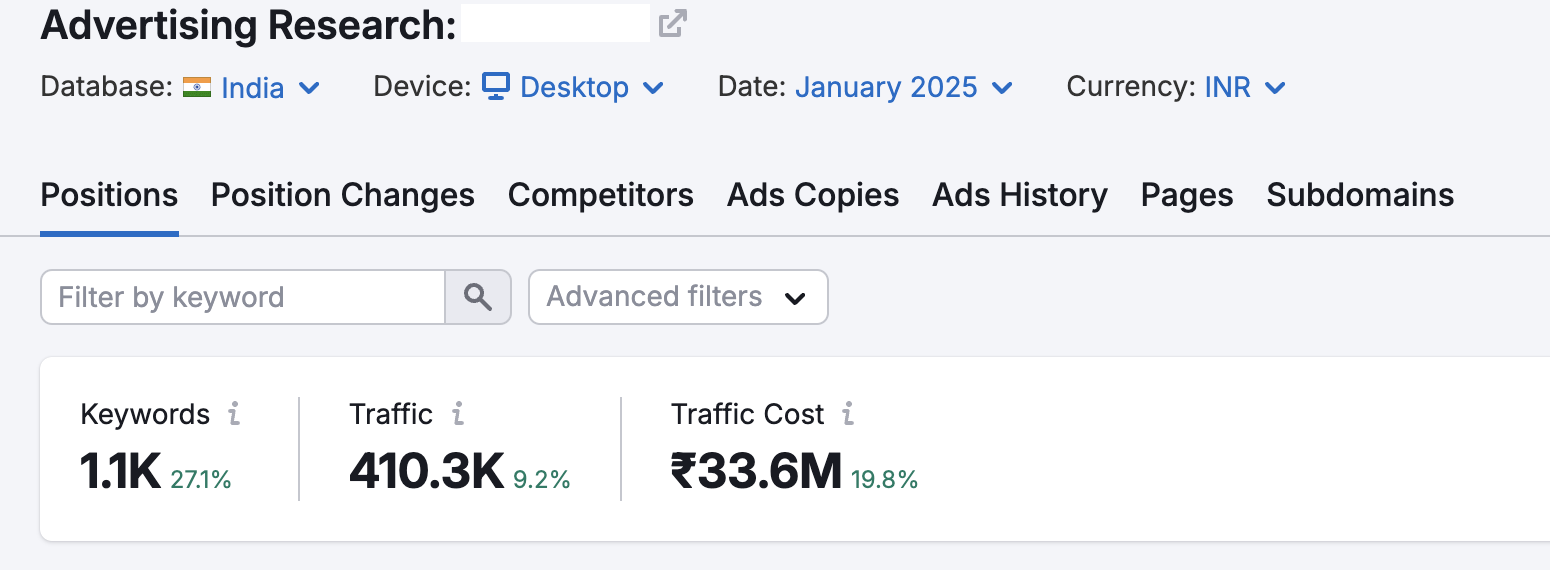Show info tooltip next to Keywords
Viewport: 1550px width, 570px height.
[234, 414]
